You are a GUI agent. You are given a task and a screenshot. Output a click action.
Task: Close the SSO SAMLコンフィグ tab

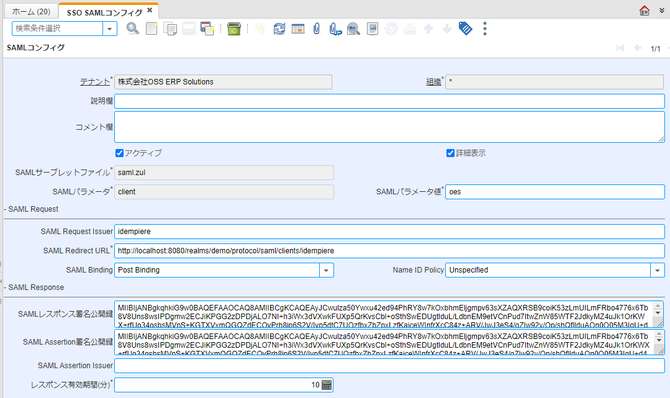(x=150, y=10)
